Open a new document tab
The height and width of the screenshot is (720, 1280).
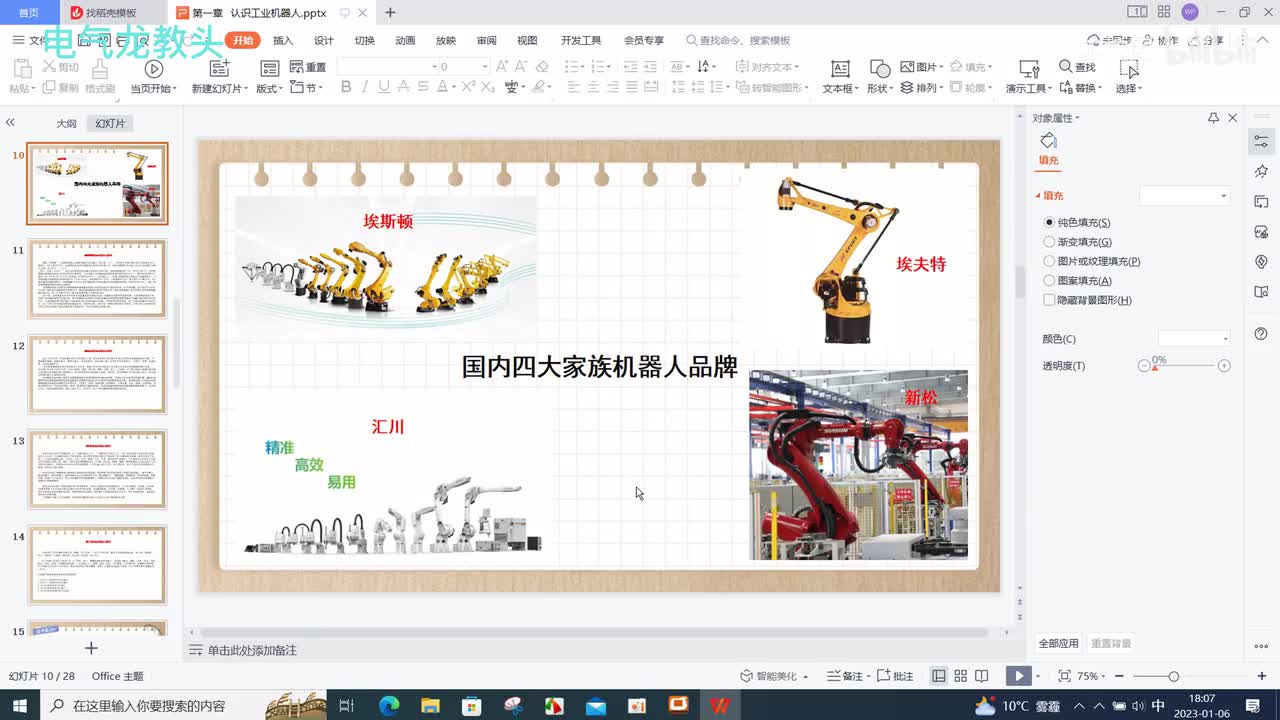pyautogui.click(x=390, y=13)
